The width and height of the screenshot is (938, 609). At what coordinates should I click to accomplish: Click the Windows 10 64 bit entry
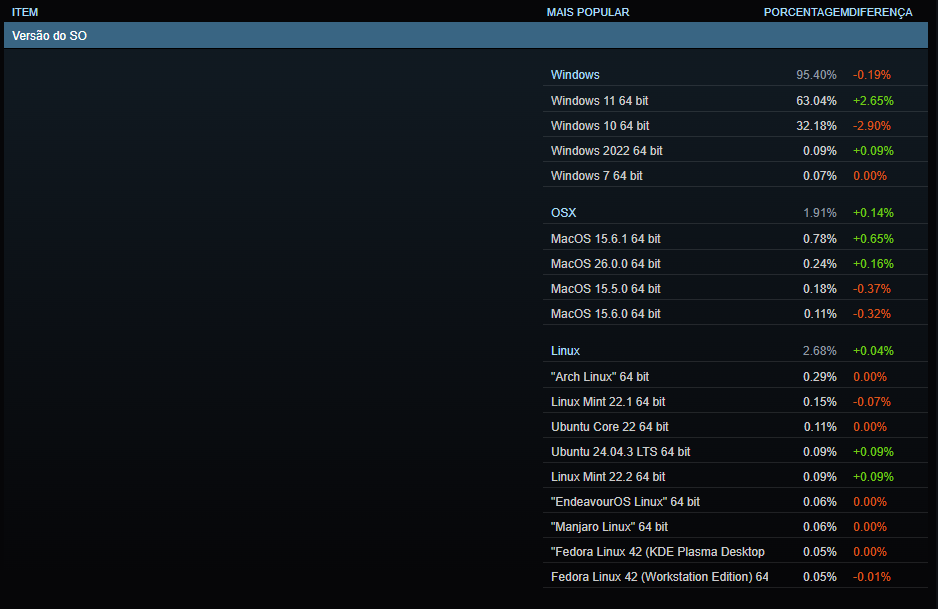pos(599,126)
